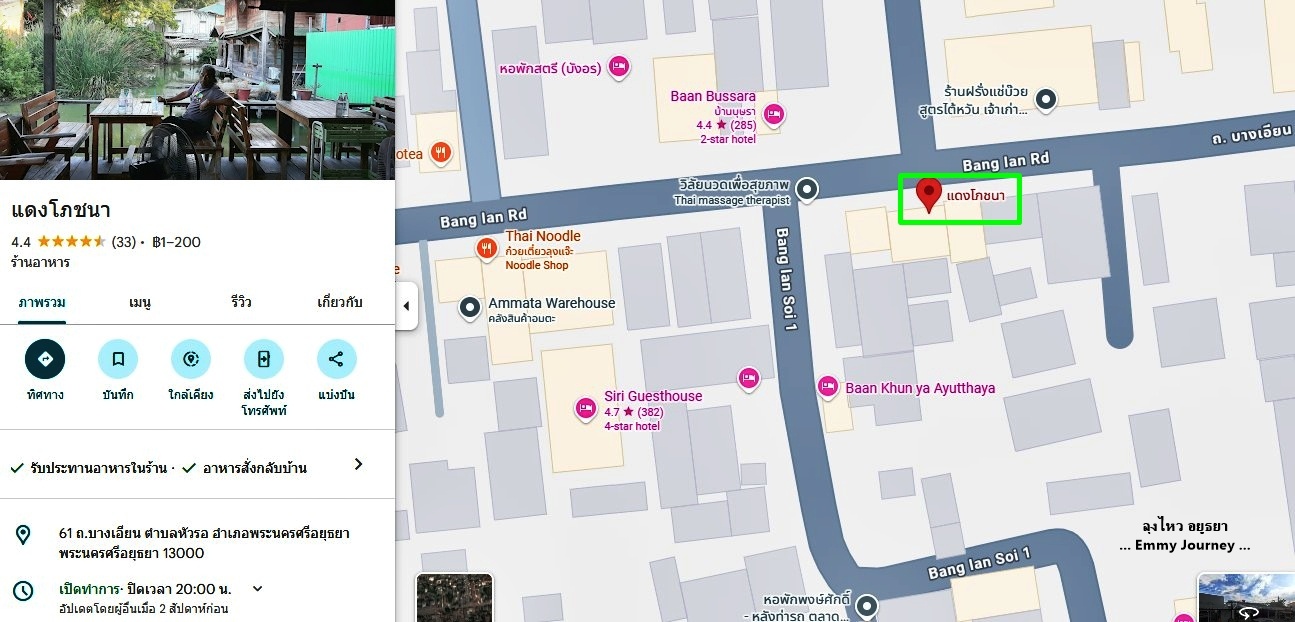
Task: Open the restaurant header photo
Action: pos(198,90)
